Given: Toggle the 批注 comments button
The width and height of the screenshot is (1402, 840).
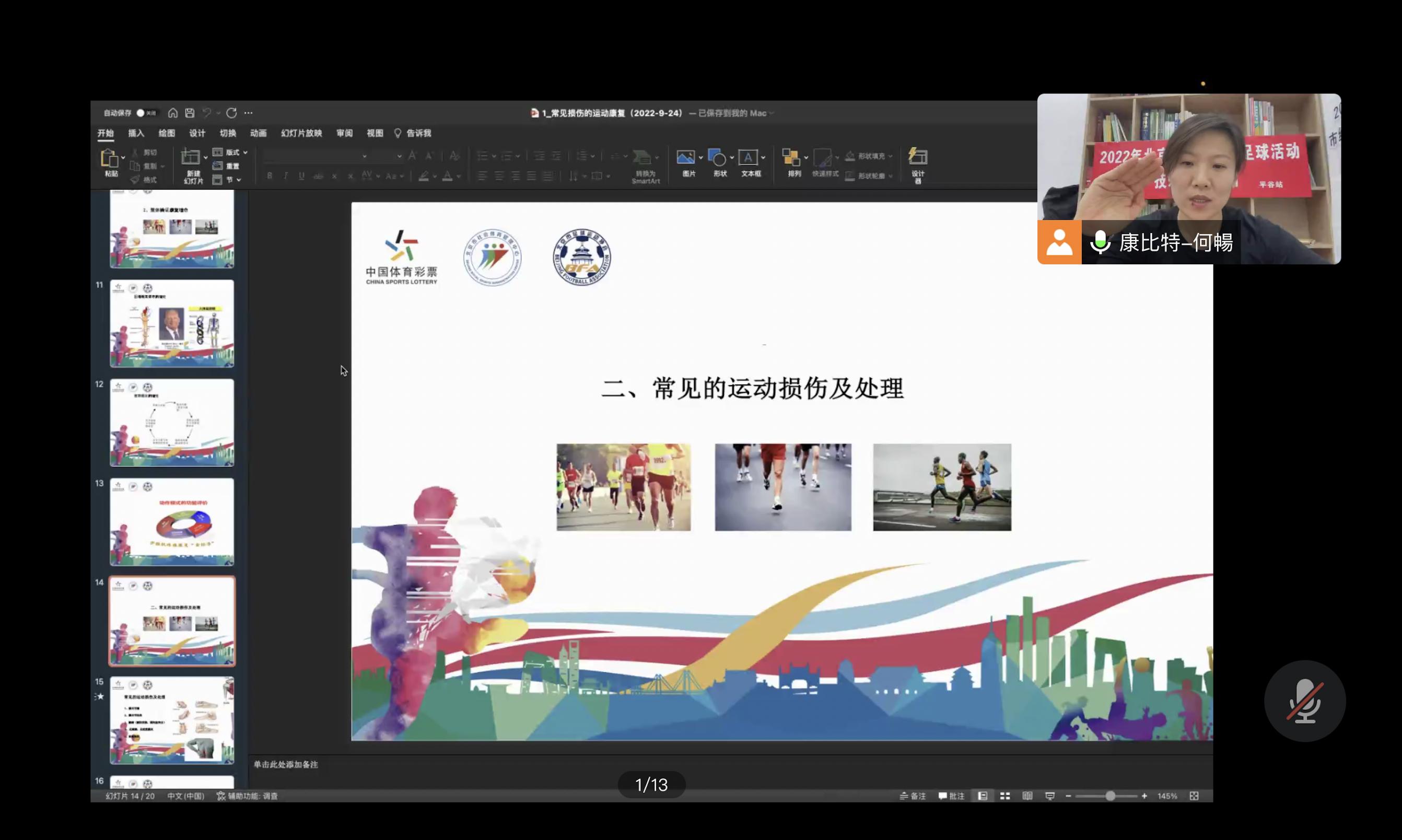Looking at the screenshot, I should [x=951, y=796].
